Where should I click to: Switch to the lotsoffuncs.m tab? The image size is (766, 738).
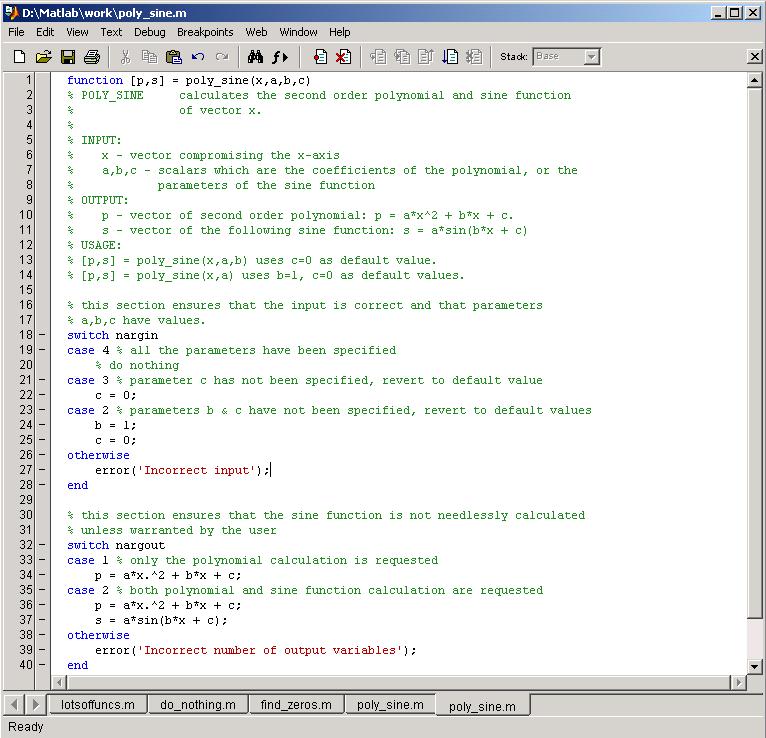(x=98, y=705)
